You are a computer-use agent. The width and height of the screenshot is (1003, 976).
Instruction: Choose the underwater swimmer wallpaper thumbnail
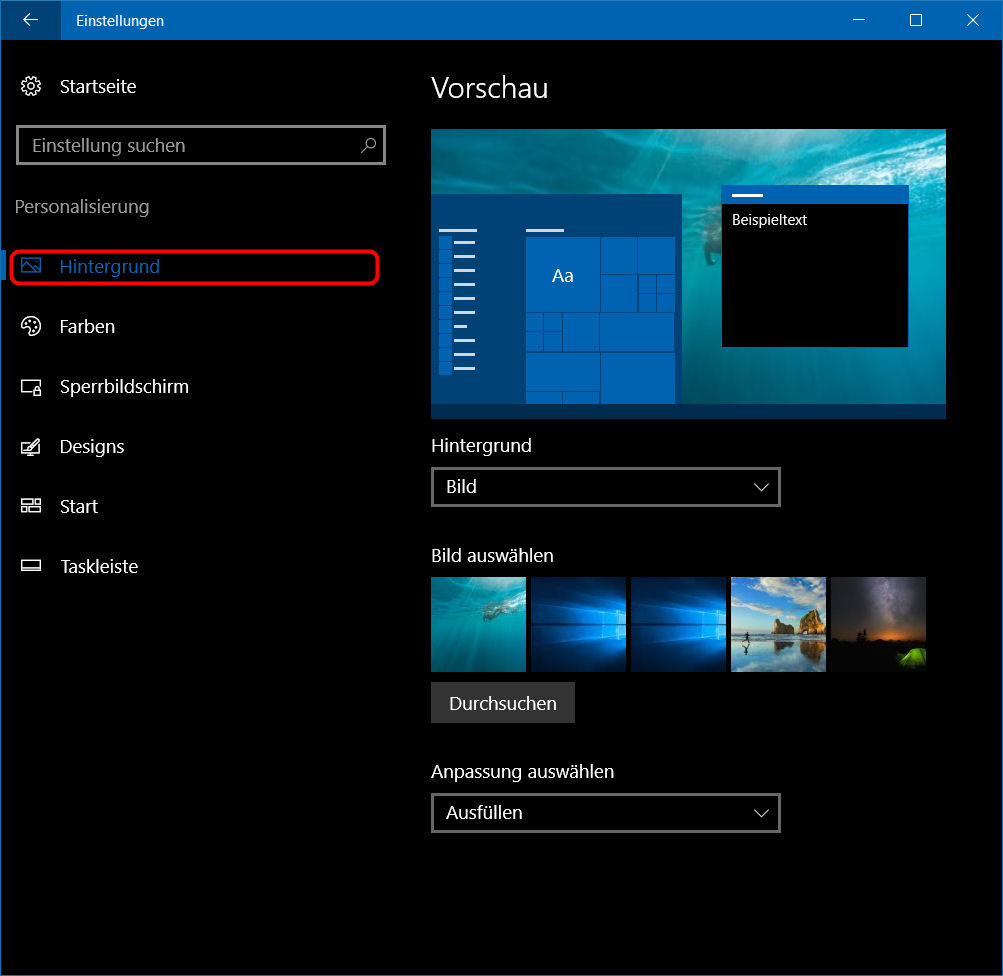click(x=478, y=624)
